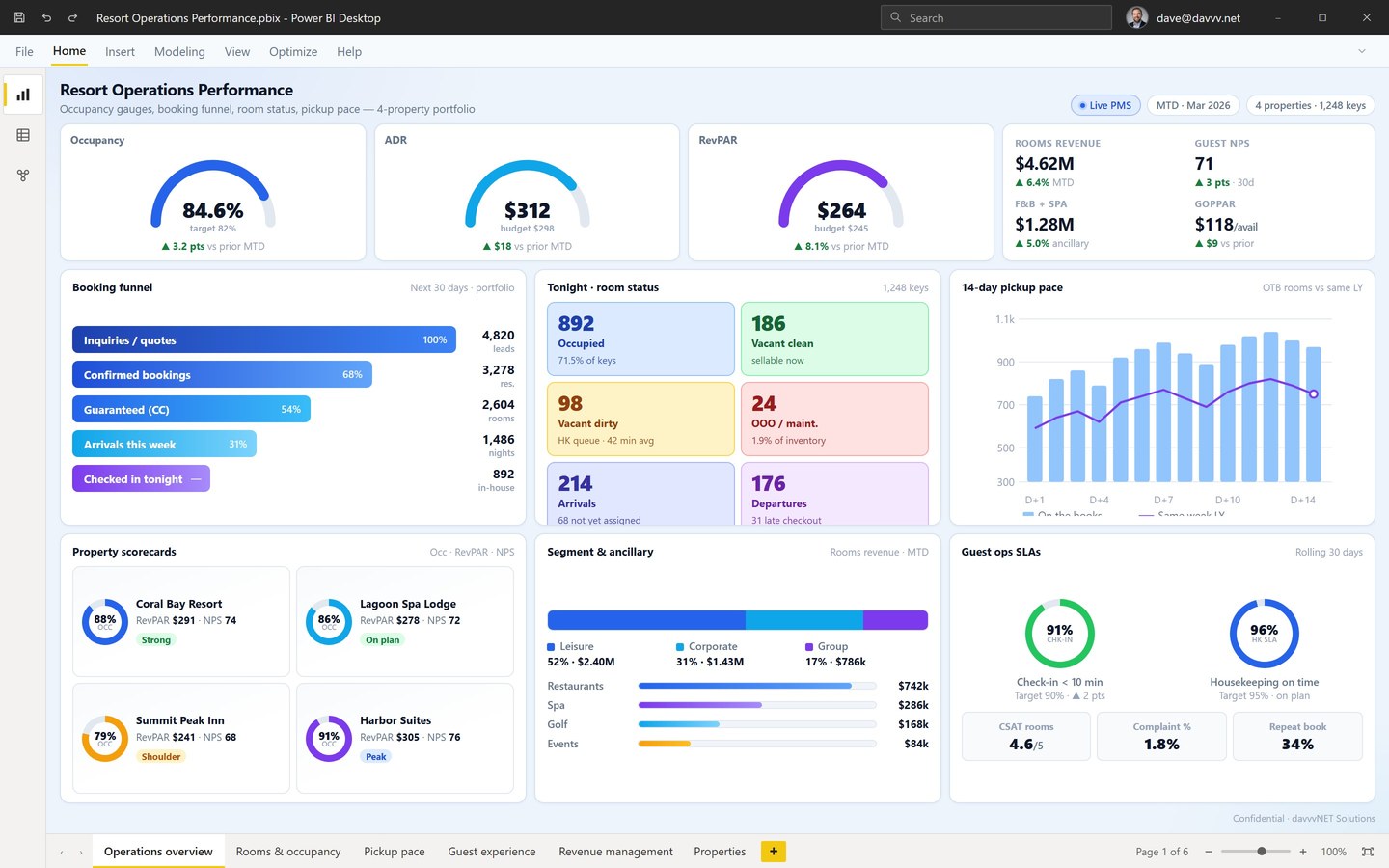Add a new page with plus button
The height and width of the screenshot is (868, 1389).
pyautogui.click(x=773, y=851)
